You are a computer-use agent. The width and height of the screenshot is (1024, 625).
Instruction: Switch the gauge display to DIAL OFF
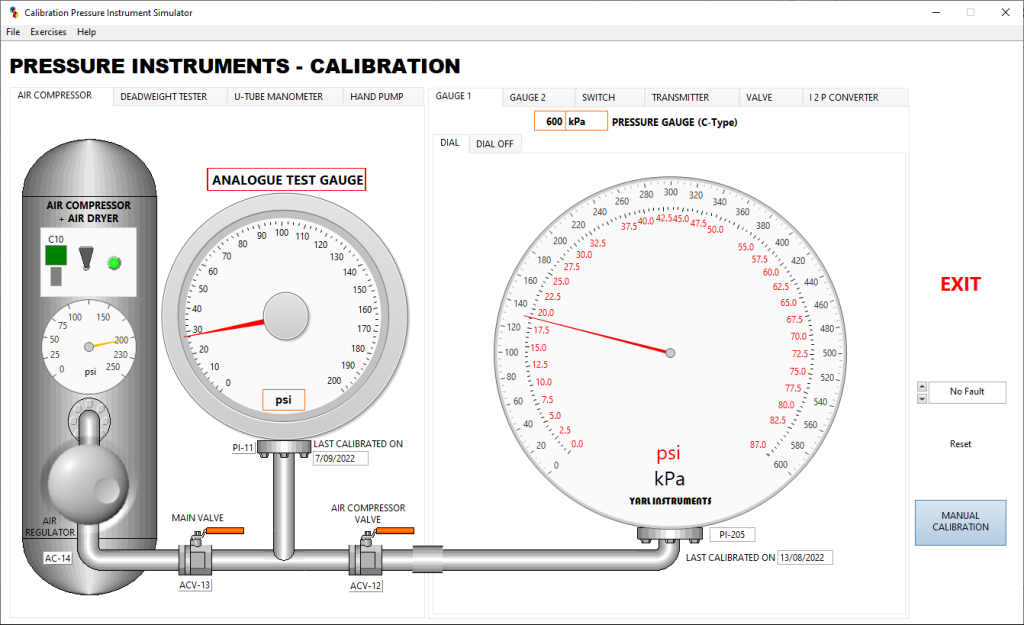coord(494,143)
